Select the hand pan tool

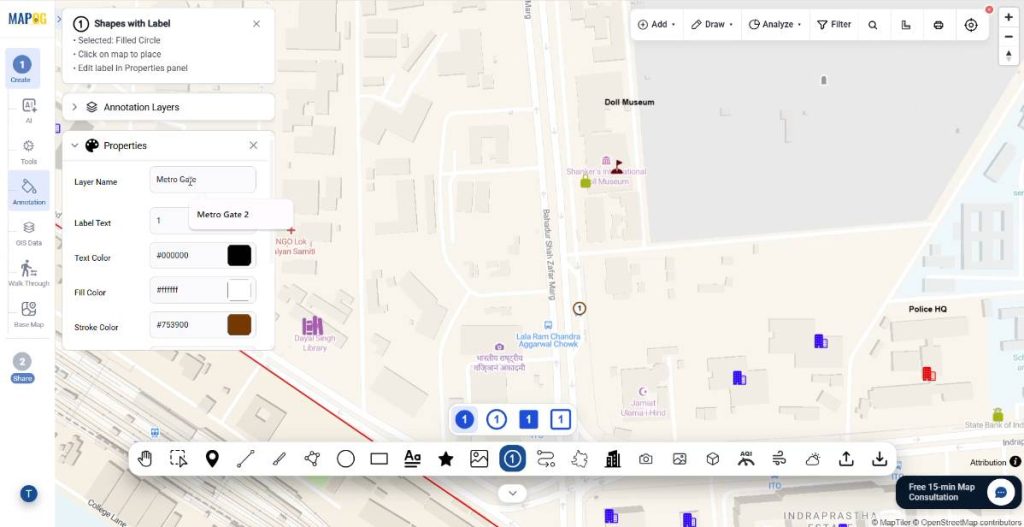click(x=145, y=459)
